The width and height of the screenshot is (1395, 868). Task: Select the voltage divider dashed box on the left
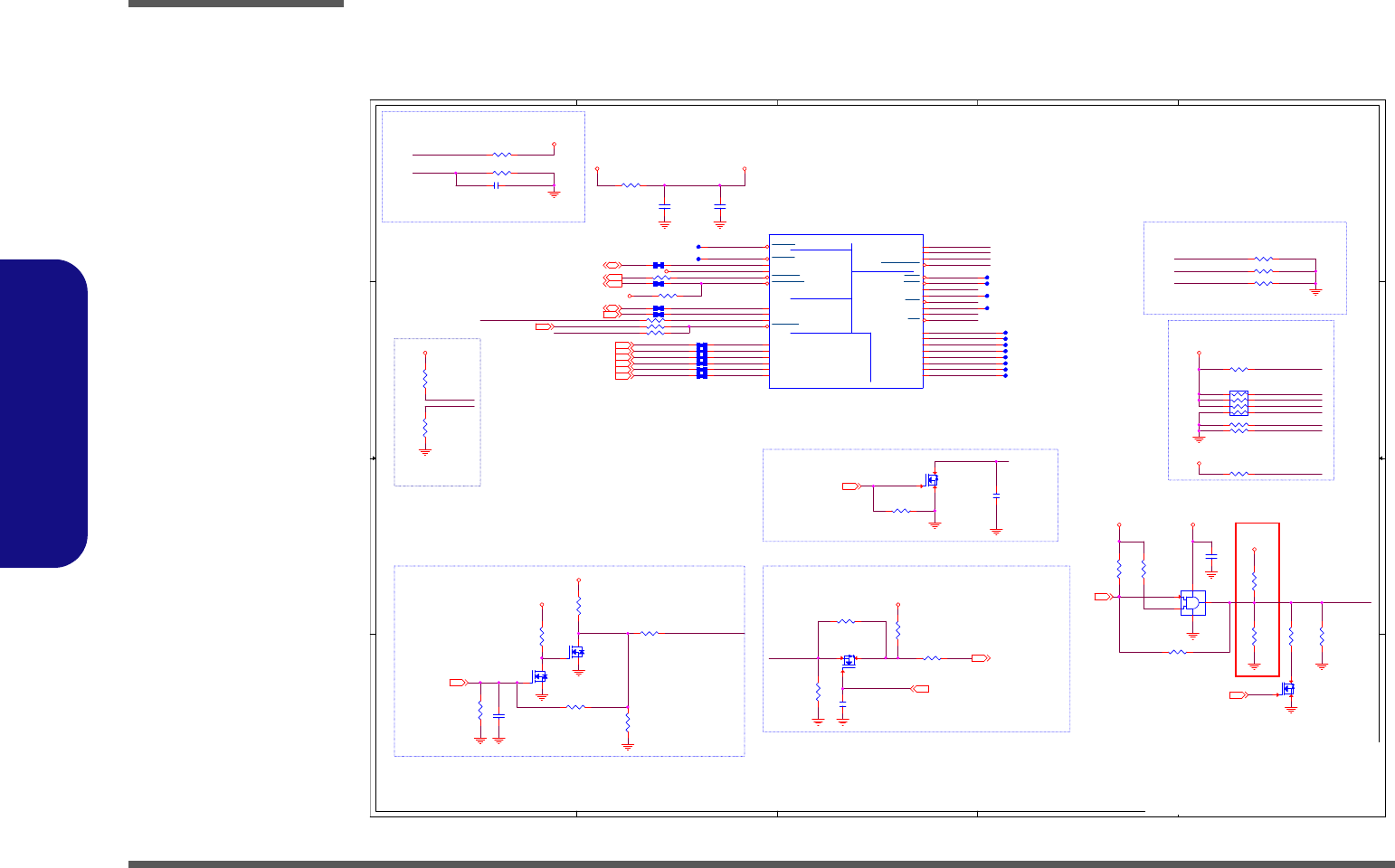tap(437, 412)
